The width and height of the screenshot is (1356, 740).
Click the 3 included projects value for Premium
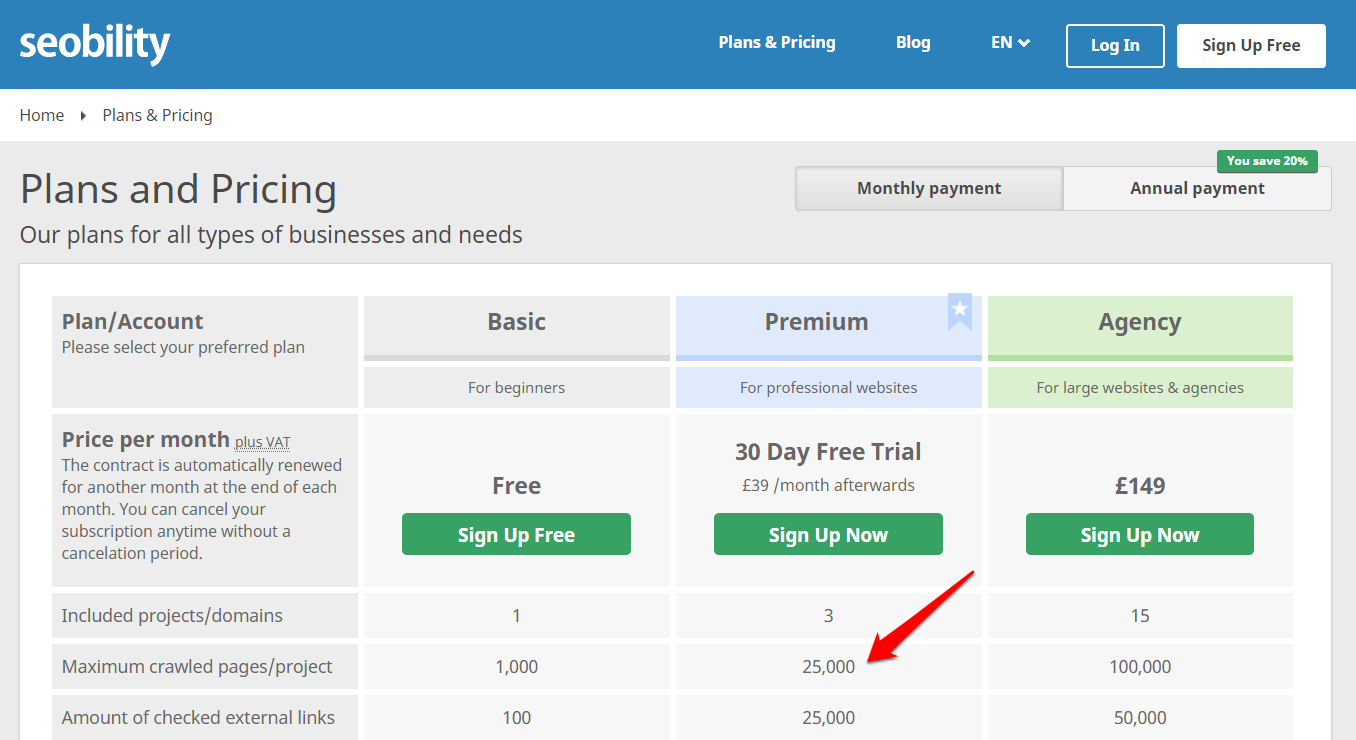(828, 616)
